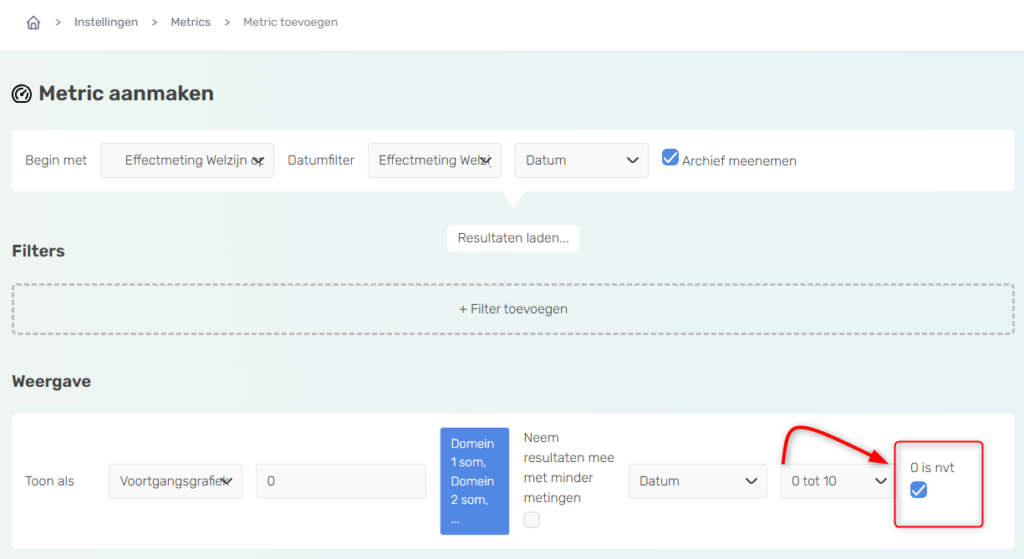This screenshot has width=1024, height=559.
Task: Click the Resultaten laden button
Action: 513,238
